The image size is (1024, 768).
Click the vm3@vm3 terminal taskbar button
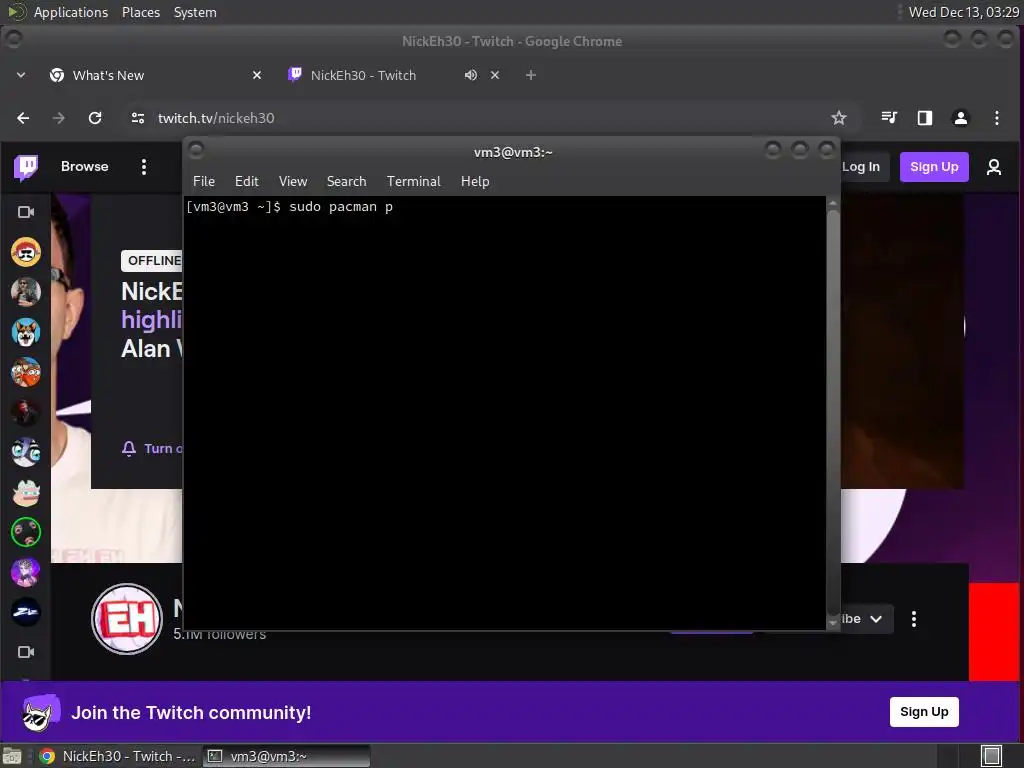[x=286, y=756]
